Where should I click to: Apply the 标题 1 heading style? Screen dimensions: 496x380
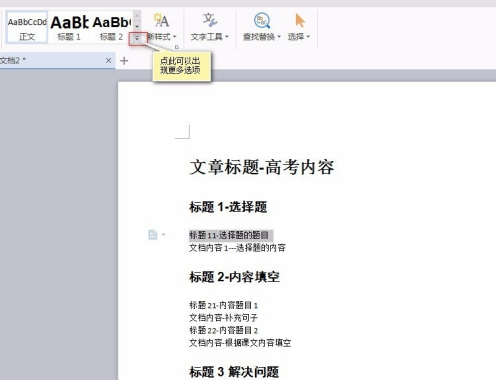(69, 27)
